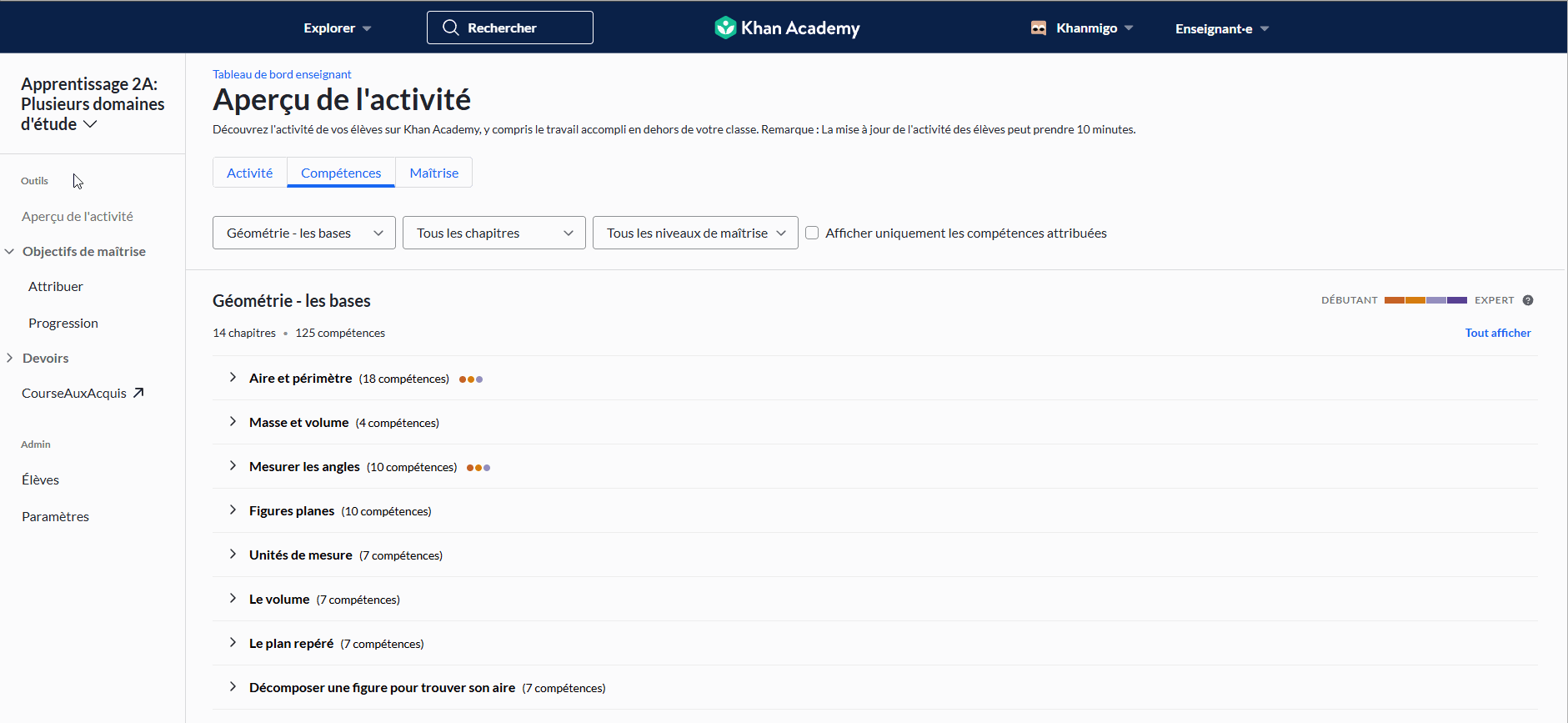1568x723 pixels.
Task: Open Tous les niveaux de maîtrise dropdown
Action: 695,233
